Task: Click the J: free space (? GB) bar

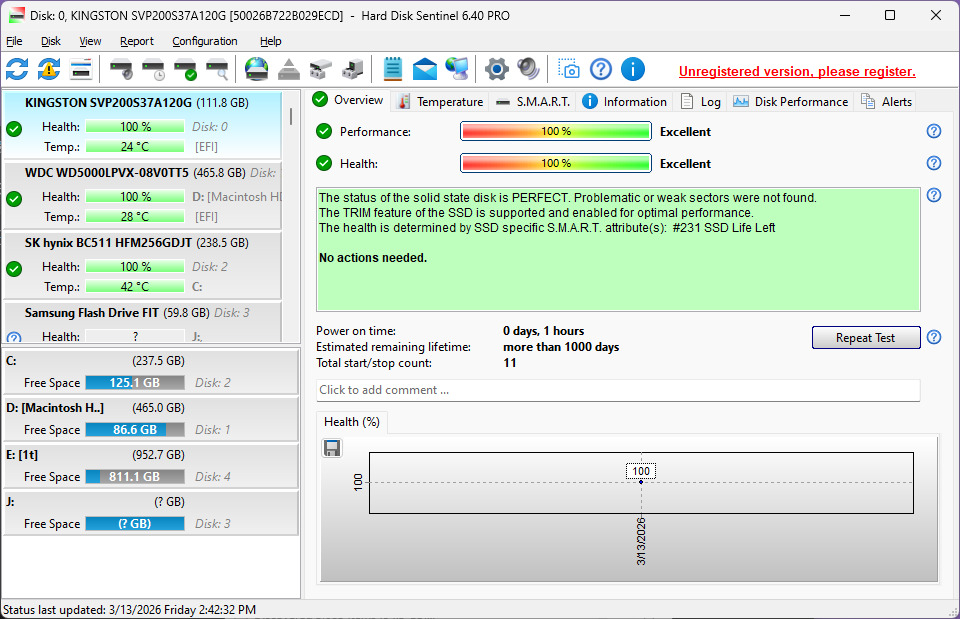Action: (x=135, y=523)
